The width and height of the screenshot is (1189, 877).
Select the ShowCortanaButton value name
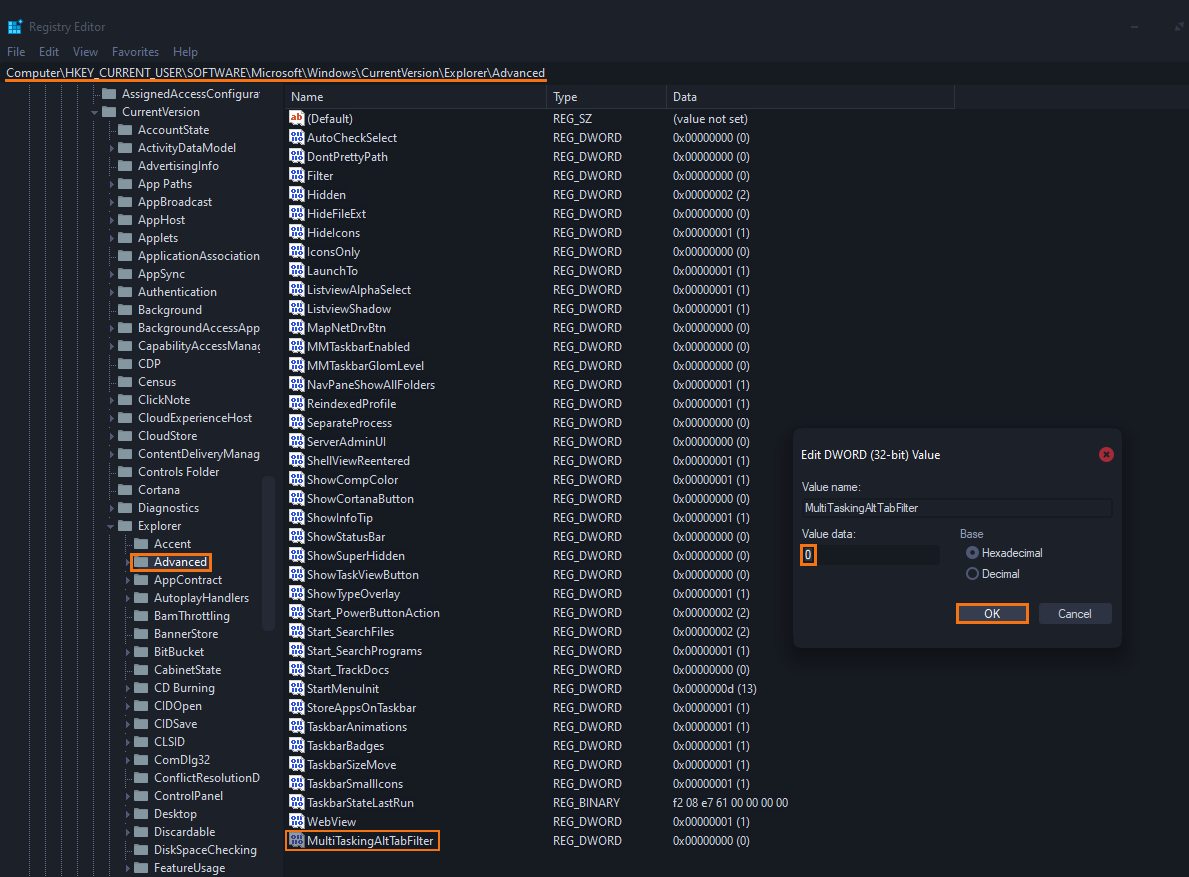coord(360,499)
